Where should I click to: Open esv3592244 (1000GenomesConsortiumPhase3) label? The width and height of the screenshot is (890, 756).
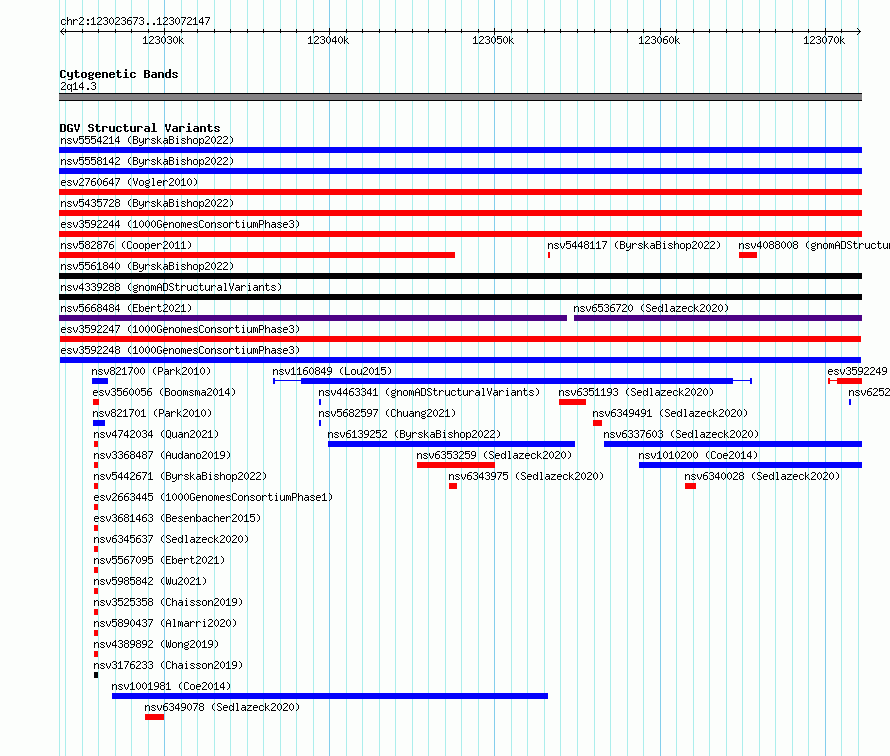coord(180,224)
